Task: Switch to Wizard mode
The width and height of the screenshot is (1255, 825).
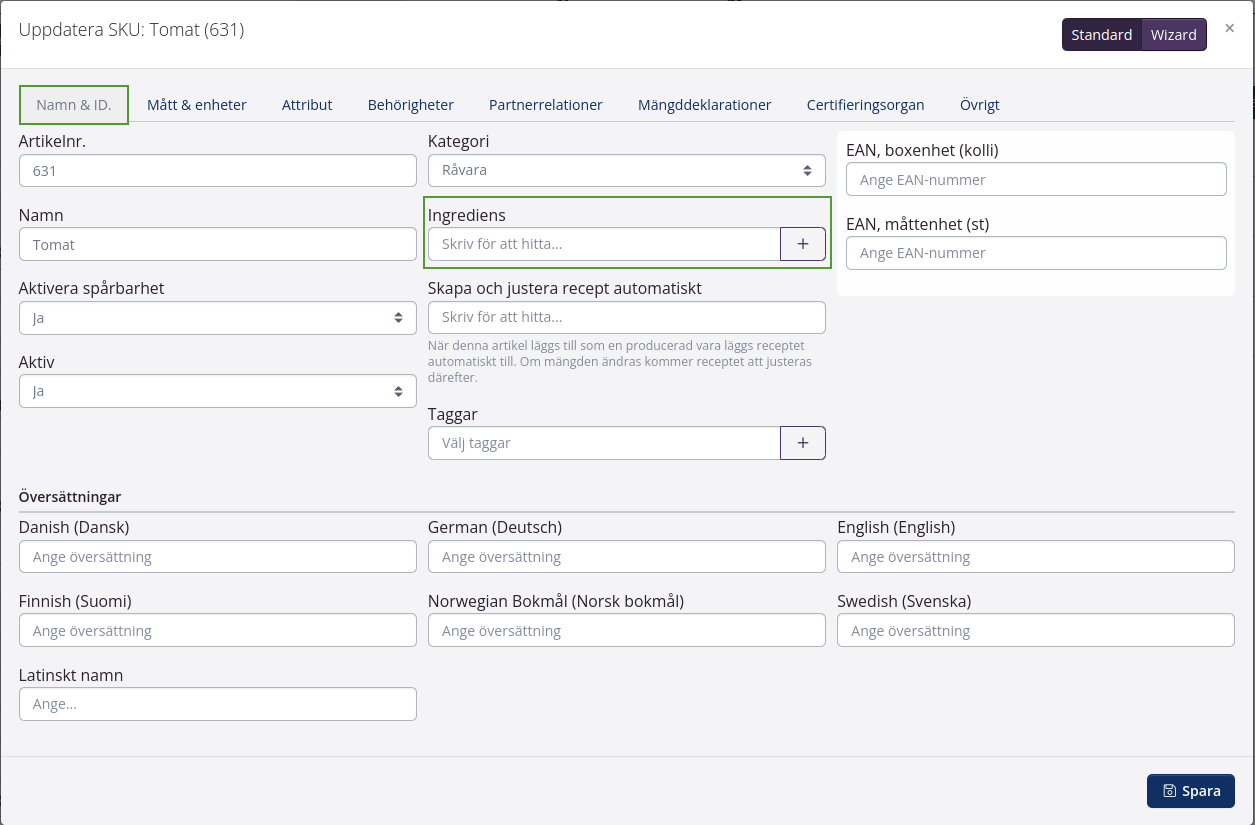Action: [x=1173, y=35]
